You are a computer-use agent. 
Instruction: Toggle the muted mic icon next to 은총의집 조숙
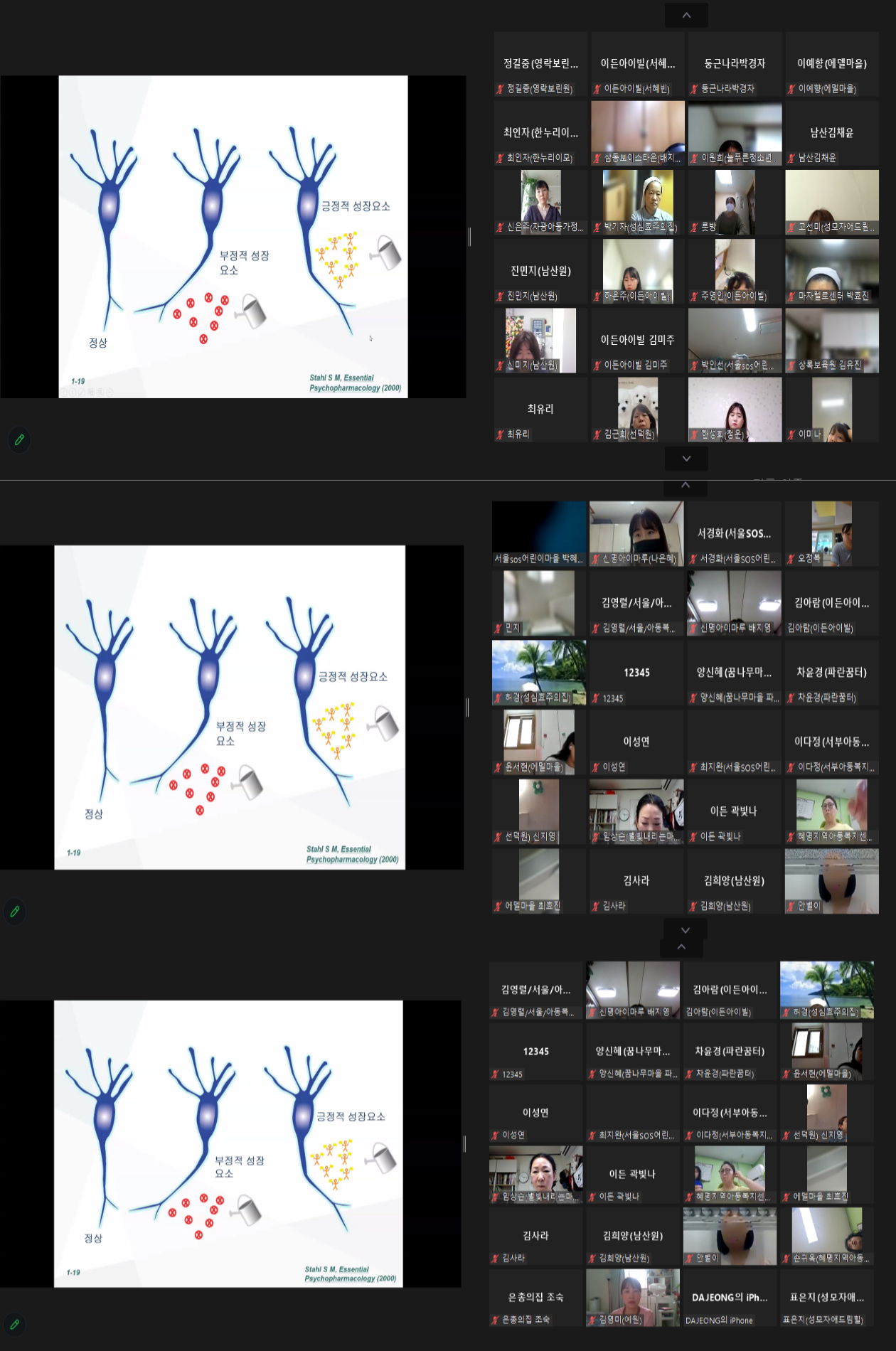pyautogui.click(x=495, y=1320)
